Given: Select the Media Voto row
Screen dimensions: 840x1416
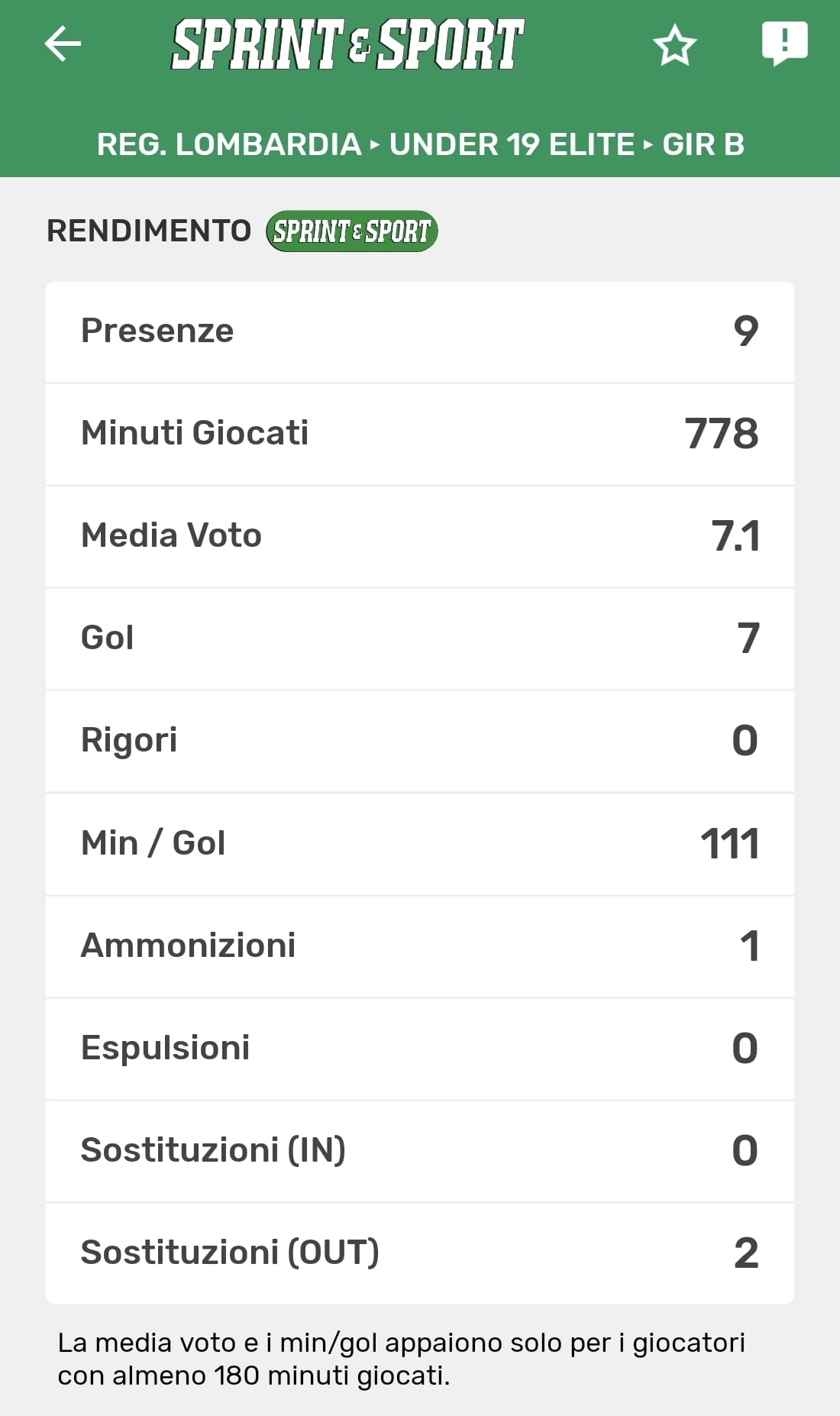Looking at the screenshot, I should coord(420,536).
